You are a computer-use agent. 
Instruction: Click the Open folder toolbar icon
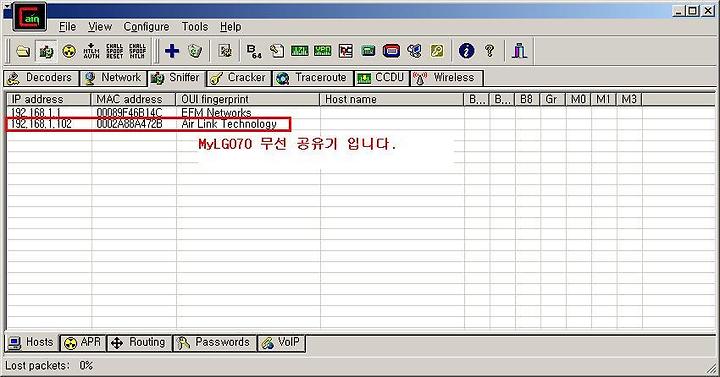click(23, 51)
